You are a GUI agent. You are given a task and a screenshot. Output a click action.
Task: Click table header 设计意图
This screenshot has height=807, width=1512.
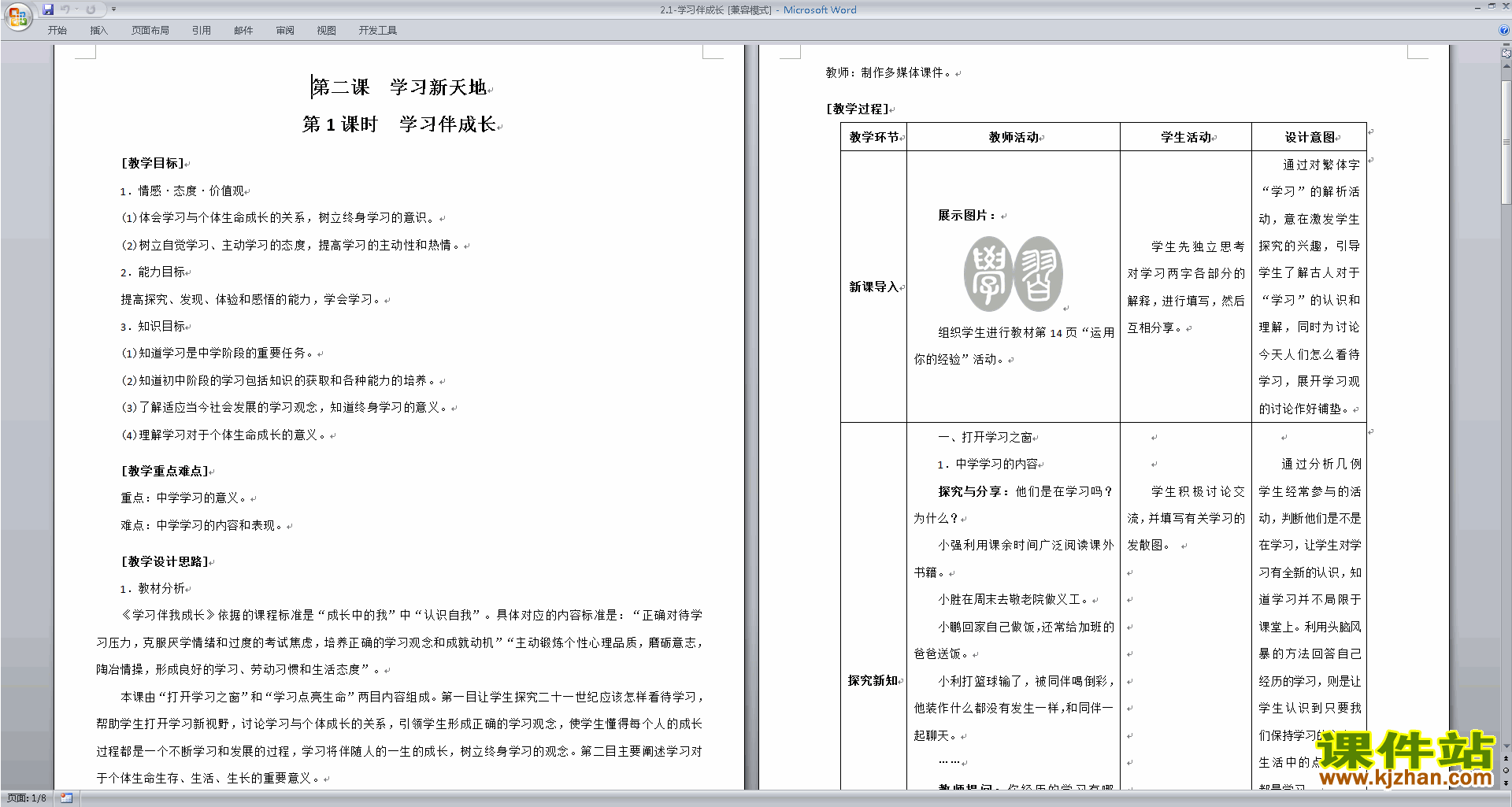(1310, 137)
